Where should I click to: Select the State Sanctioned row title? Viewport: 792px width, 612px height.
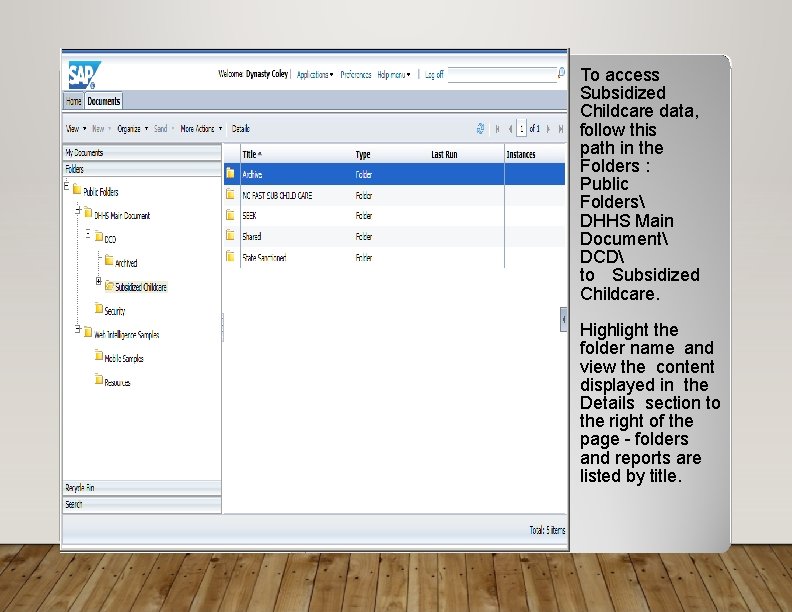coord(264,258)
